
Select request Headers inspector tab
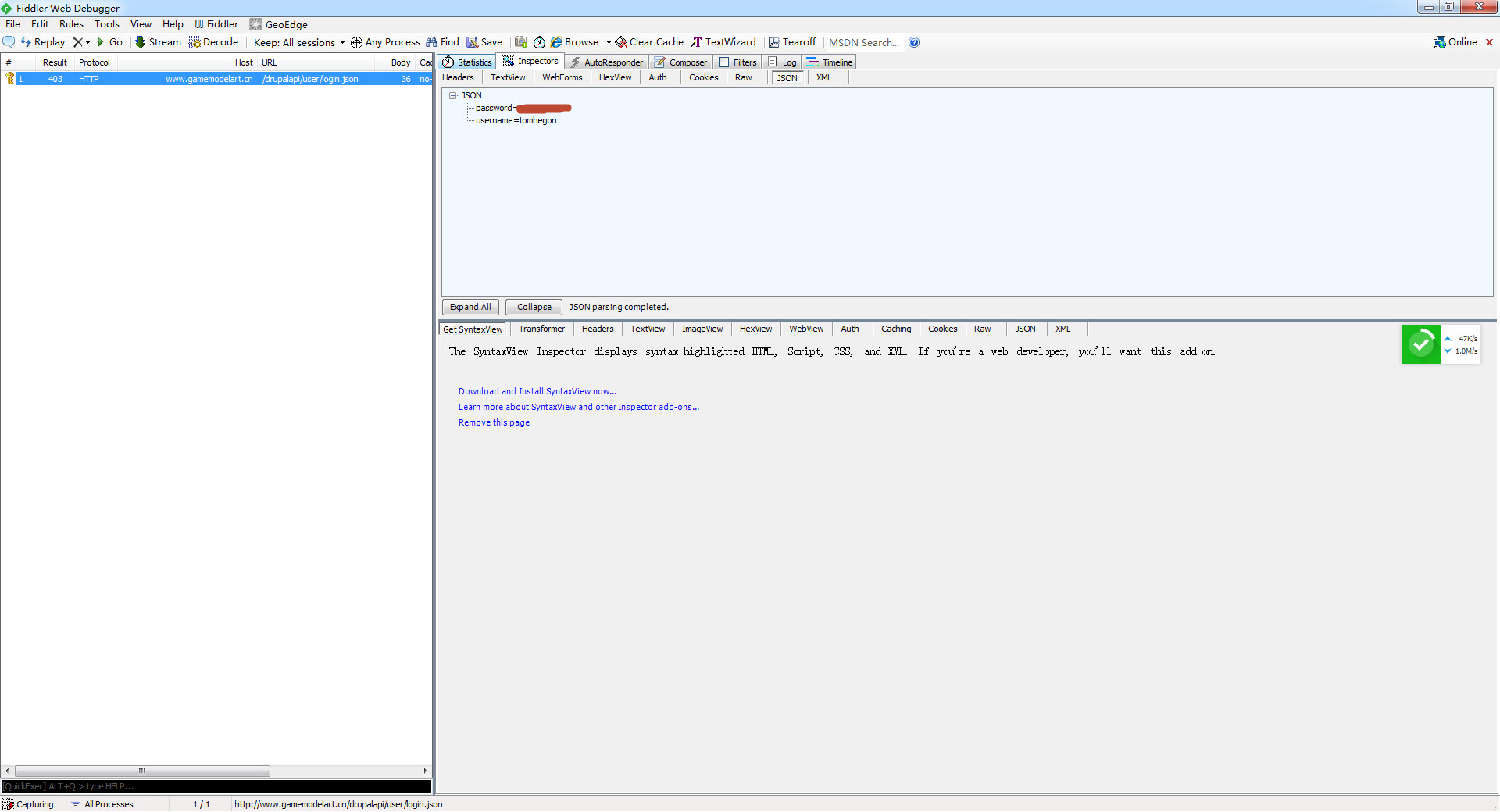[x=458, y=77]
